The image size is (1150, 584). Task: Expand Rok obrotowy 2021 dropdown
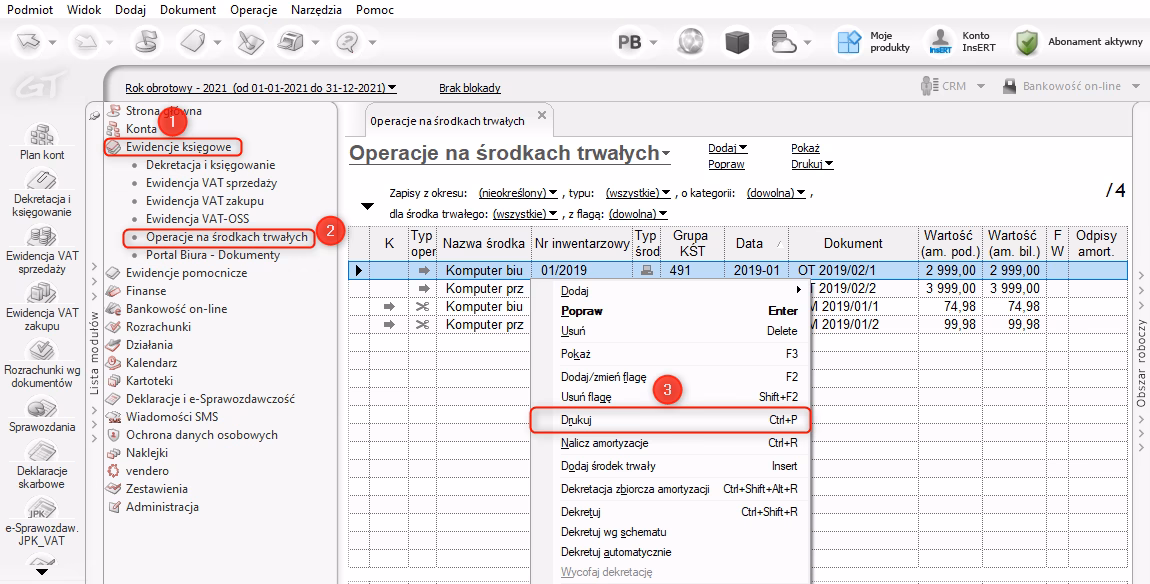click(260, 88)
